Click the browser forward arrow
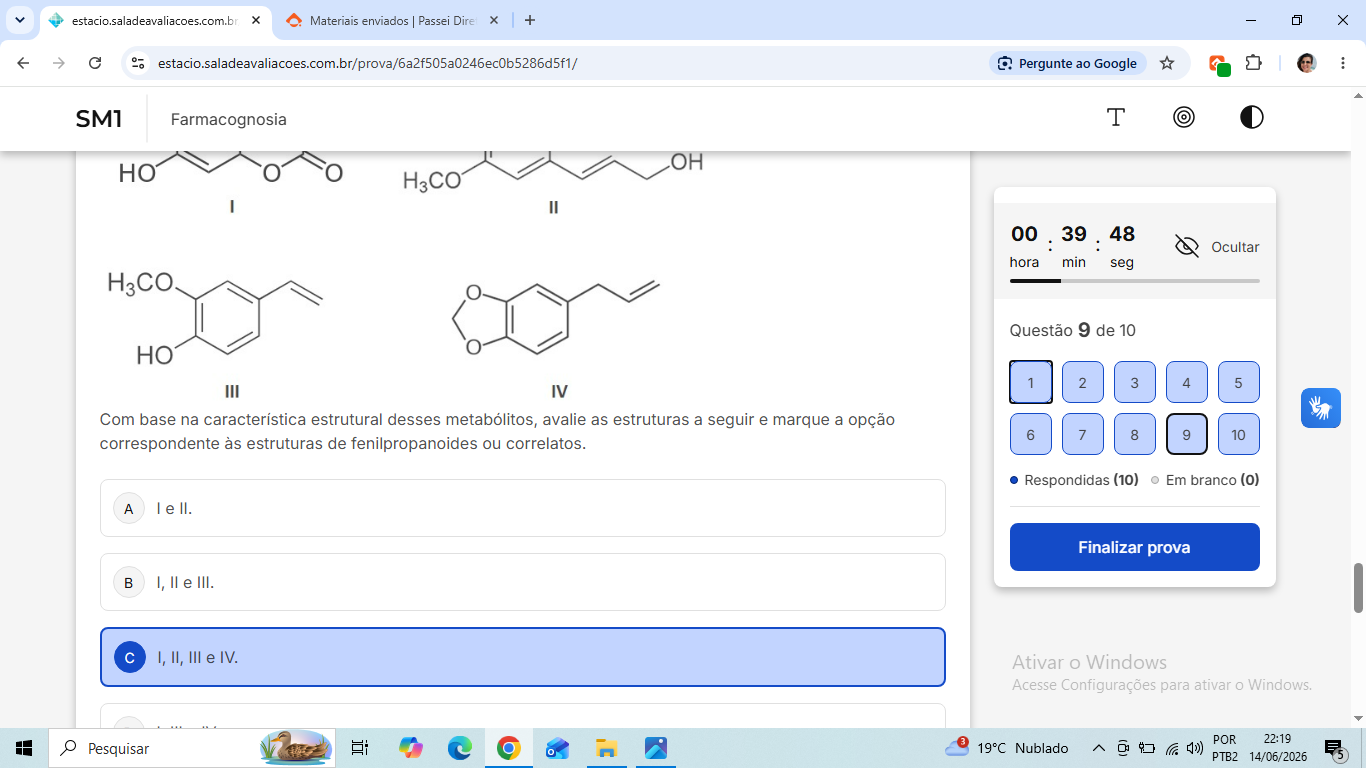Screen dimensions: 1366x768 59,63
